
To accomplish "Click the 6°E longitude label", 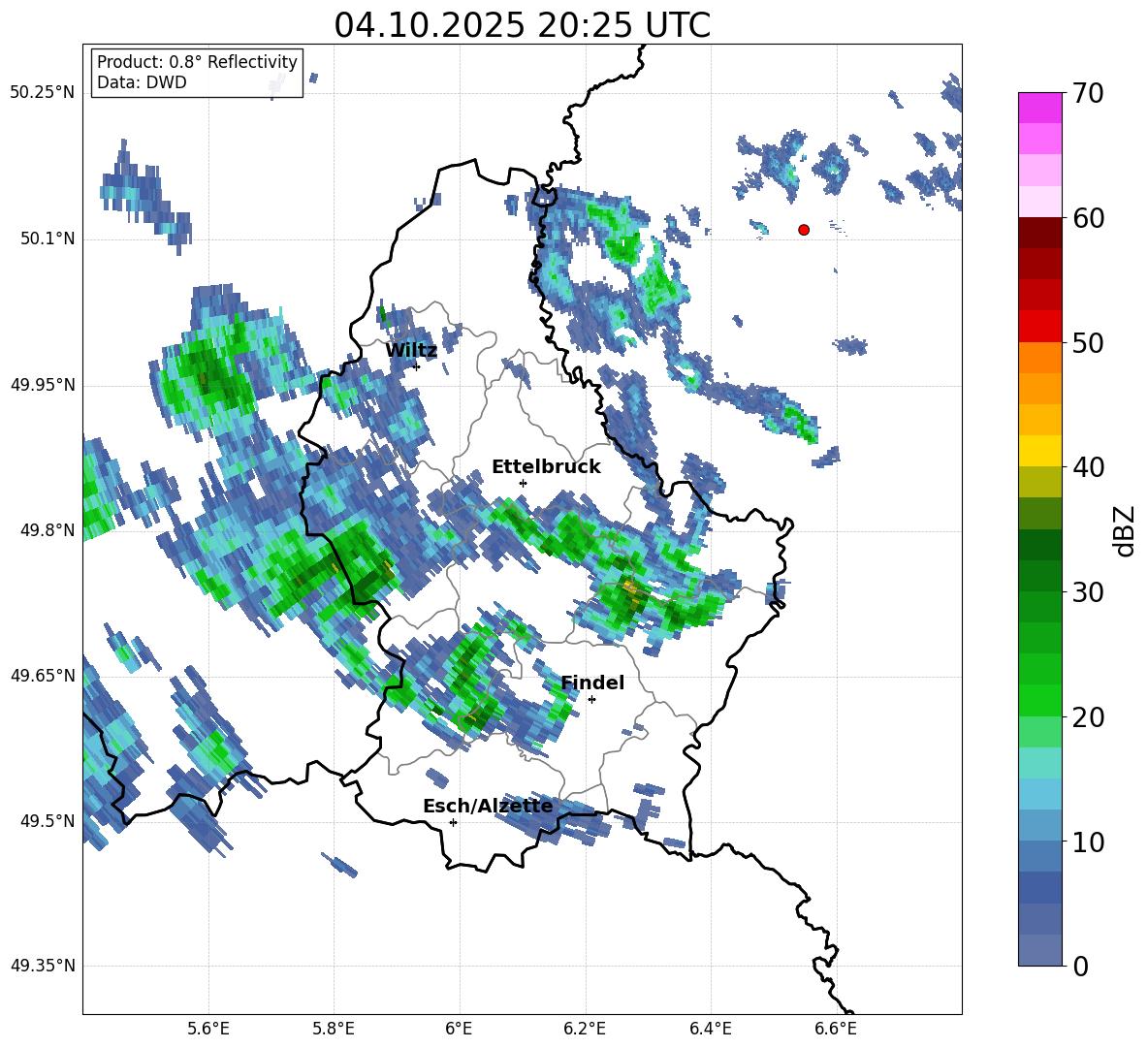I will point(459,1029).
